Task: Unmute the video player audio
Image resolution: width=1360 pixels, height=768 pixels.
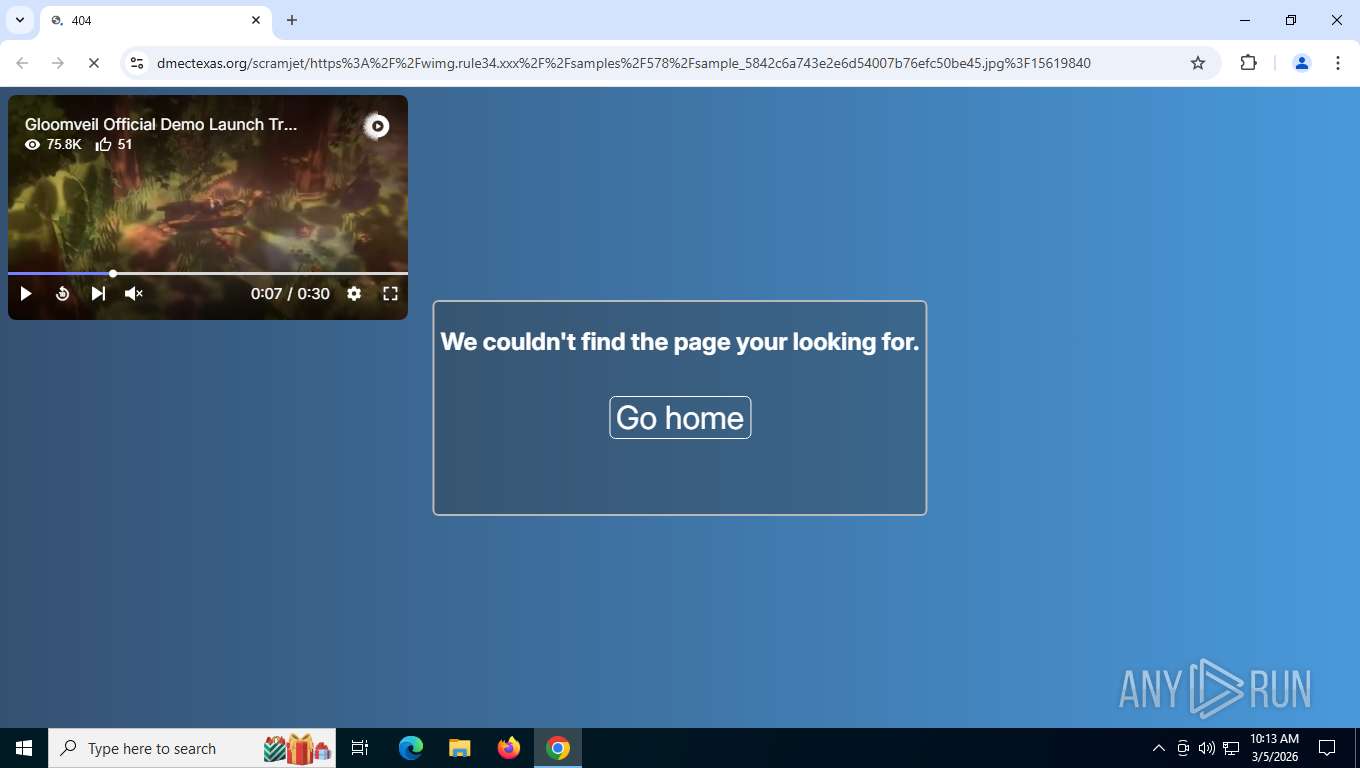Action: tap(134, 293)
